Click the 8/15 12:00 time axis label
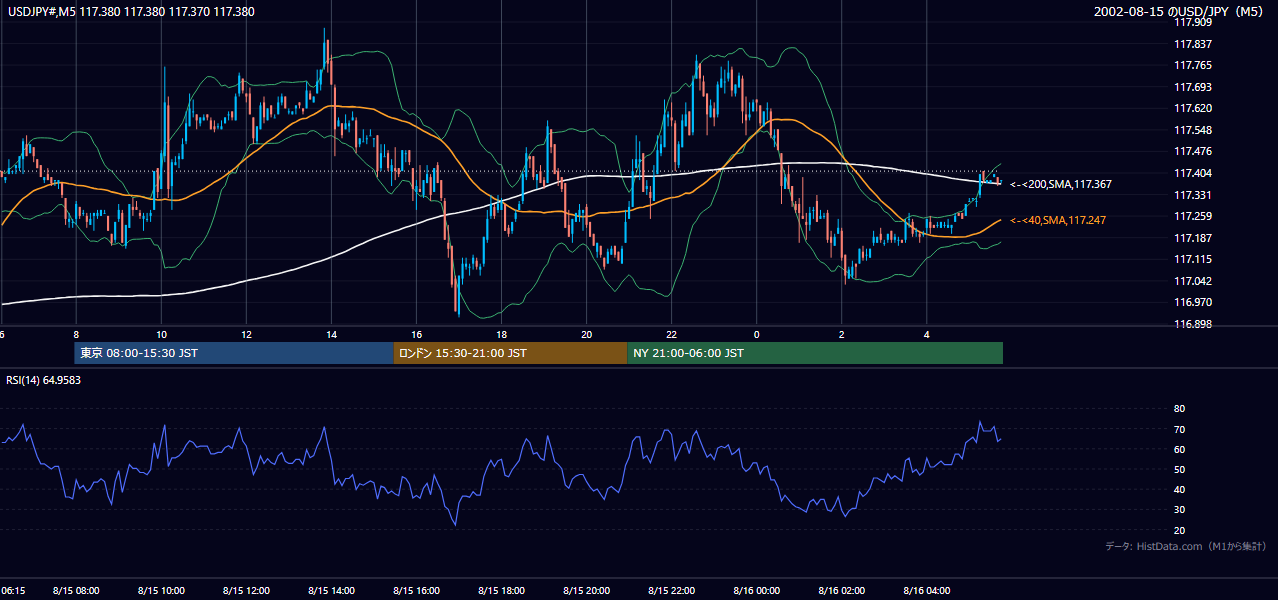The image size is (1278, 600). click(246, 591)
